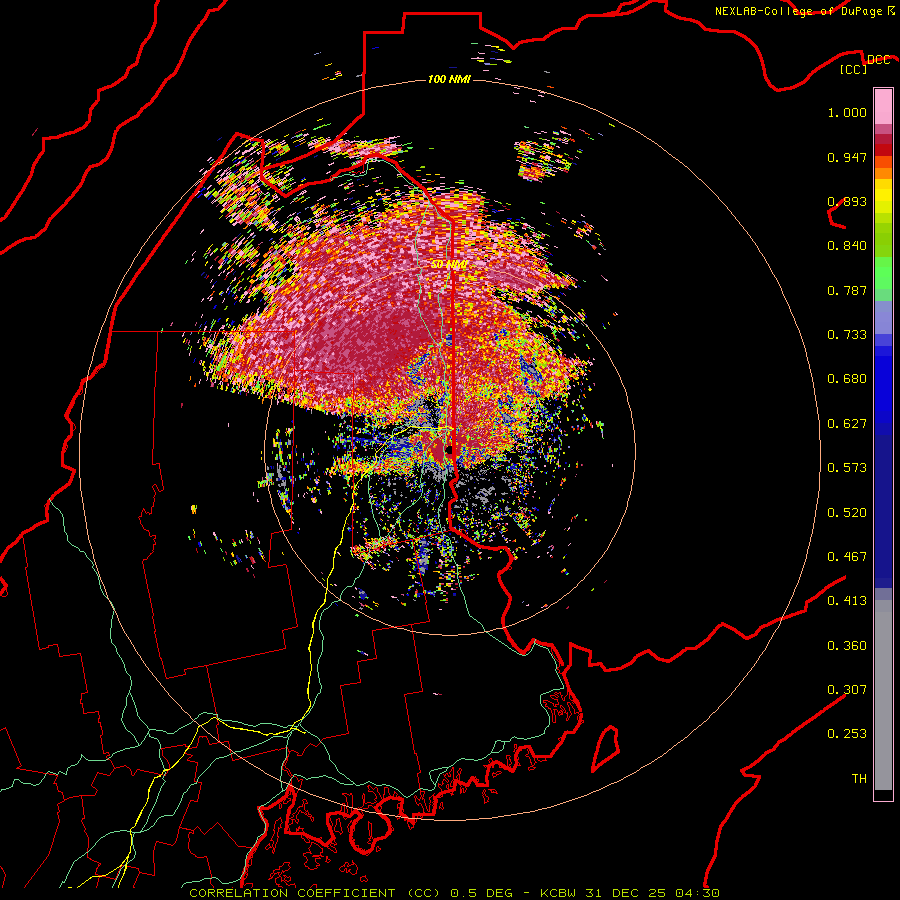Click the 0.680 legend value
This screenshot has width=900, height=900.
pos(847,379)
